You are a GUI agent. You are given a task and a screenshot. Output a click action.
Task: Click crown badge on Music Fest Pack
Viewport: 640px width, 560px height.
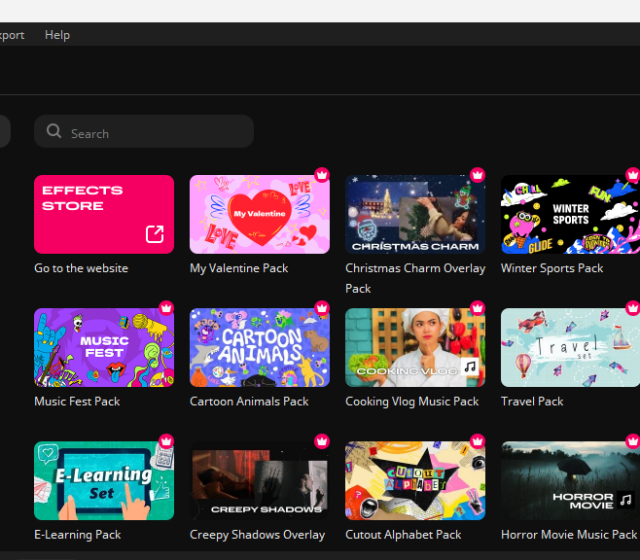click(166, 308)
